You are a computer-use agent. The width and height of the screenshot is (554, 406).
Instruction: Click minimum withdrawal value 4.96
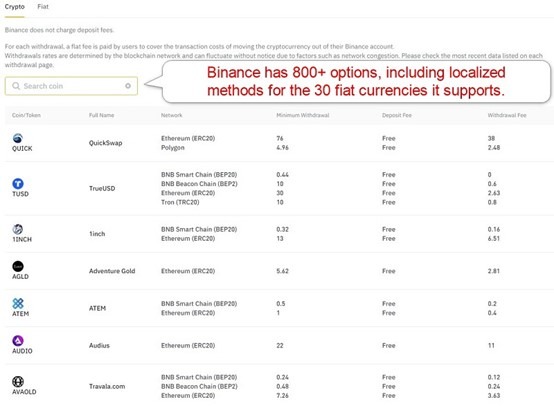pyautogui.click(x=282, y=147)
